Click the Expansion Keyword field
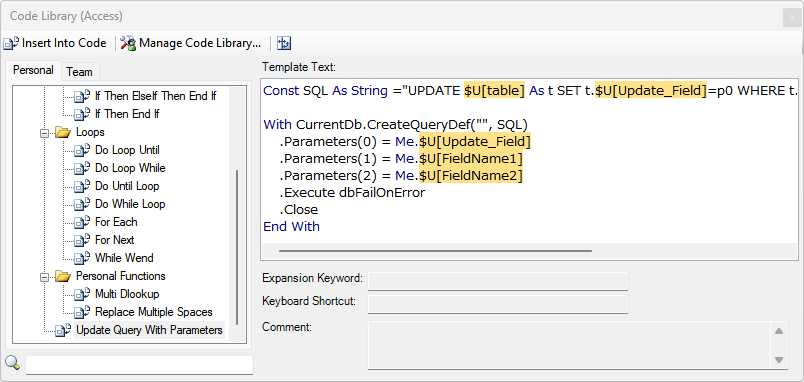Viewport: 804px width, 382px height. tap(498, 282)
